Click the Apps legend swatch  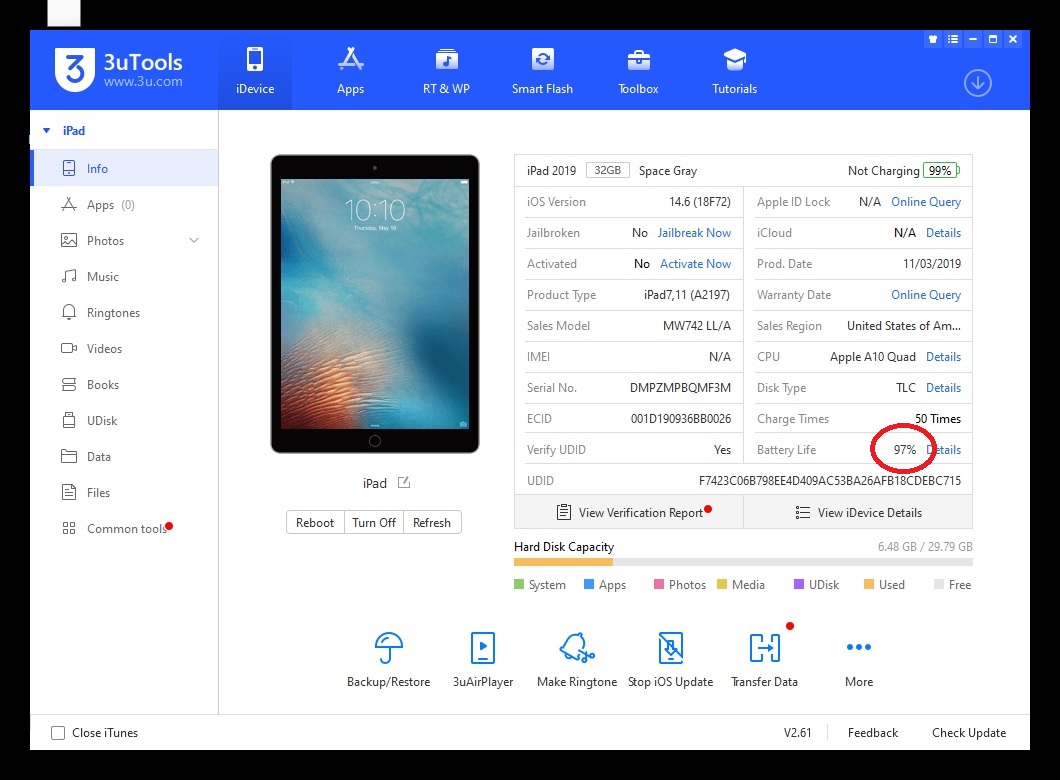tap(589, 584)
